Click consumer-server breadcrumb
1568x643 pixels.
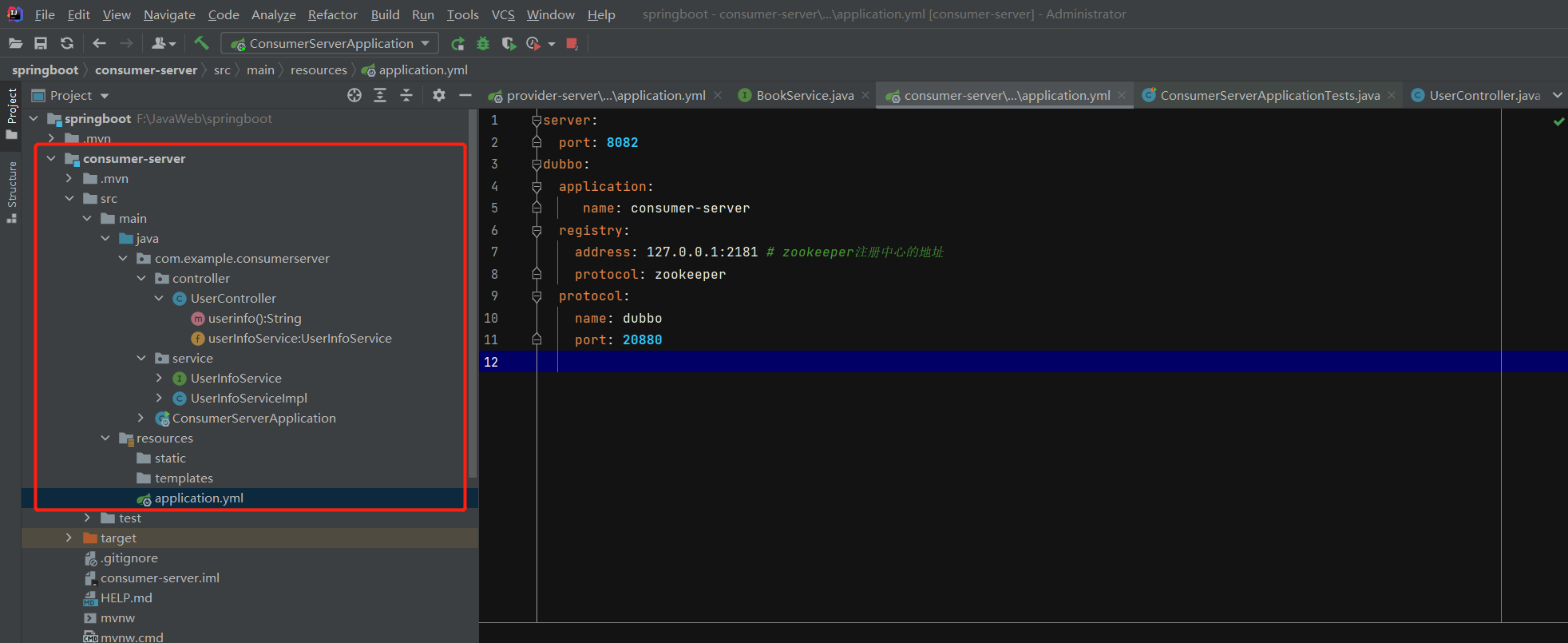[146, 70]
